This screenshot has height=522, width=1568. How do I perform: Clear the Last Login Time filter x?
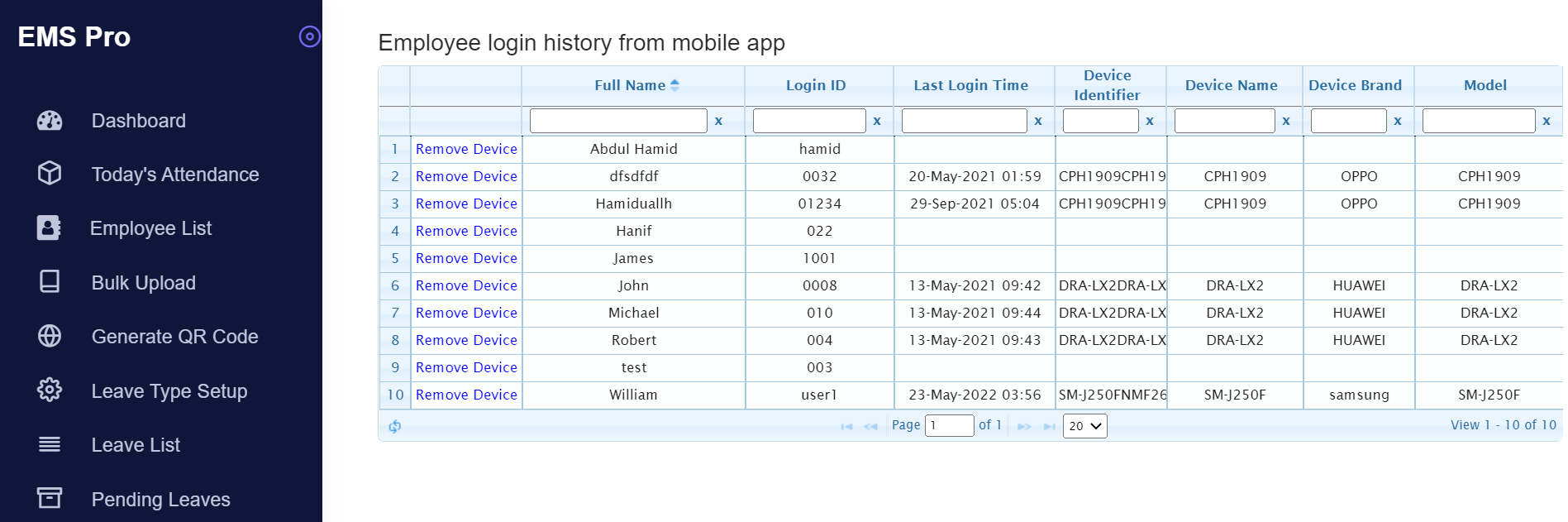coord(1038,121)
